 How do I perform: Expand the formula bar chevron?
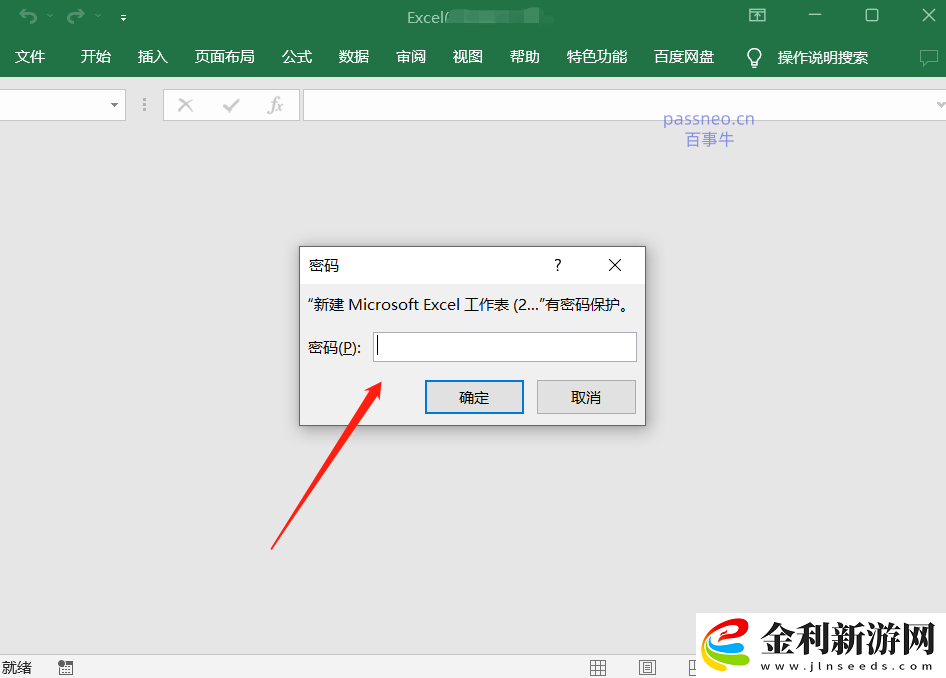(x=940, y=105)
